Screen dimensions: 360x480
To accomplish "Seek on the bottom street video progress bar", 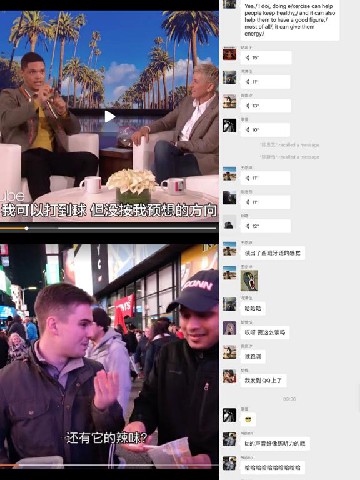I will 109,465.
